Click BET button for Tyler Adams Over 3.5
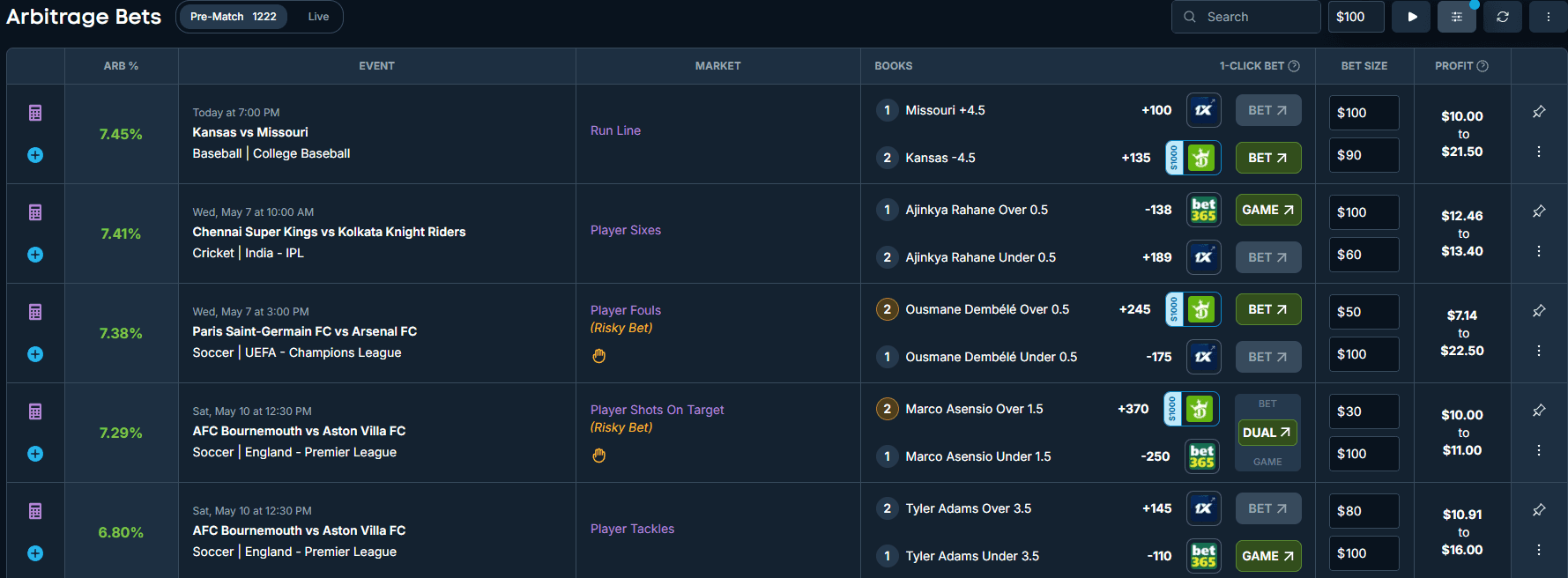The width and height of the screenshot is (1568, 578). tap(1268, 508)
